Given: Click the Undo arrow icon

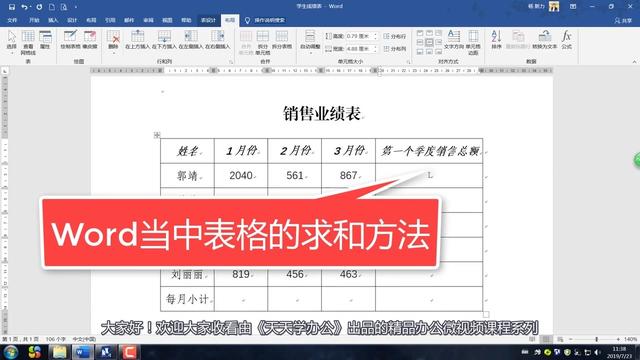Looking at the screenshot, I should [x=24, y=7].
